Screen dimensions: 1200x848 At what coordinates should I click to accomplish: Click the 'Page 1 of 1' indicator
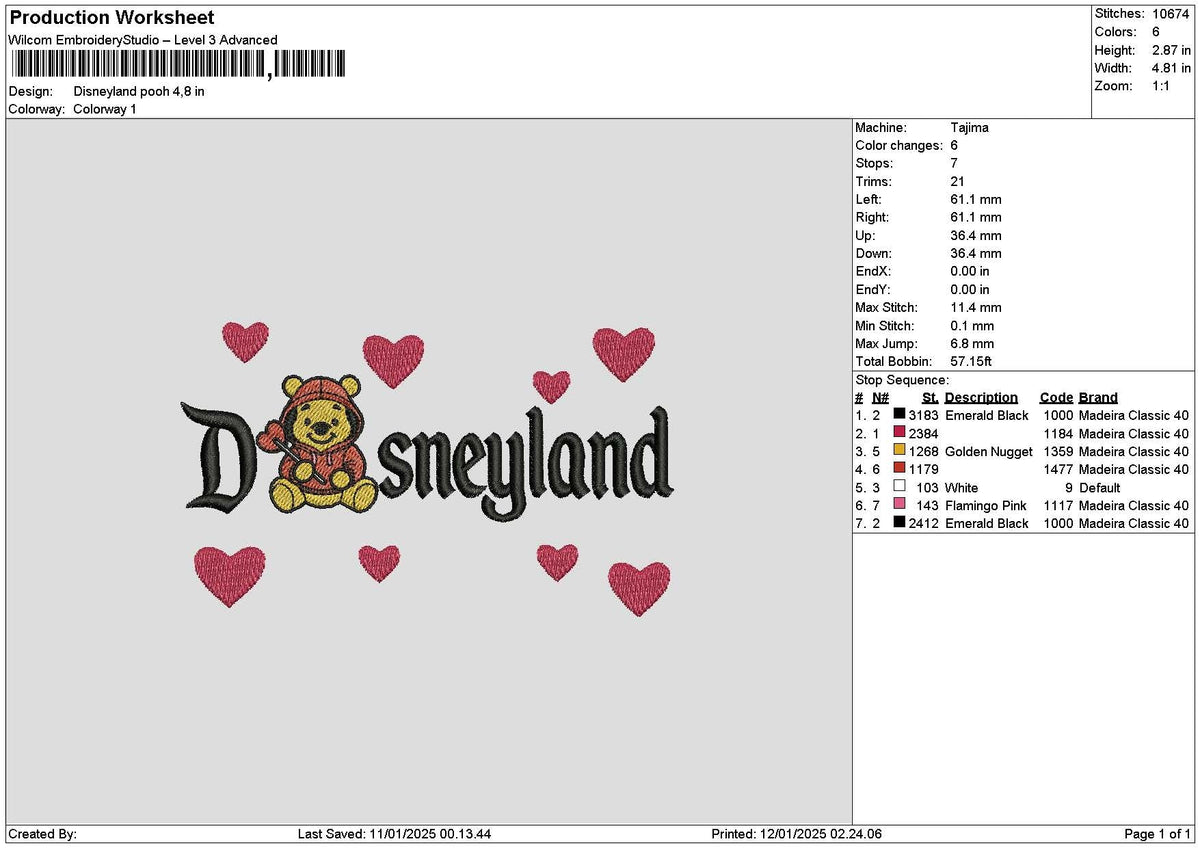tap(1158, 834)
